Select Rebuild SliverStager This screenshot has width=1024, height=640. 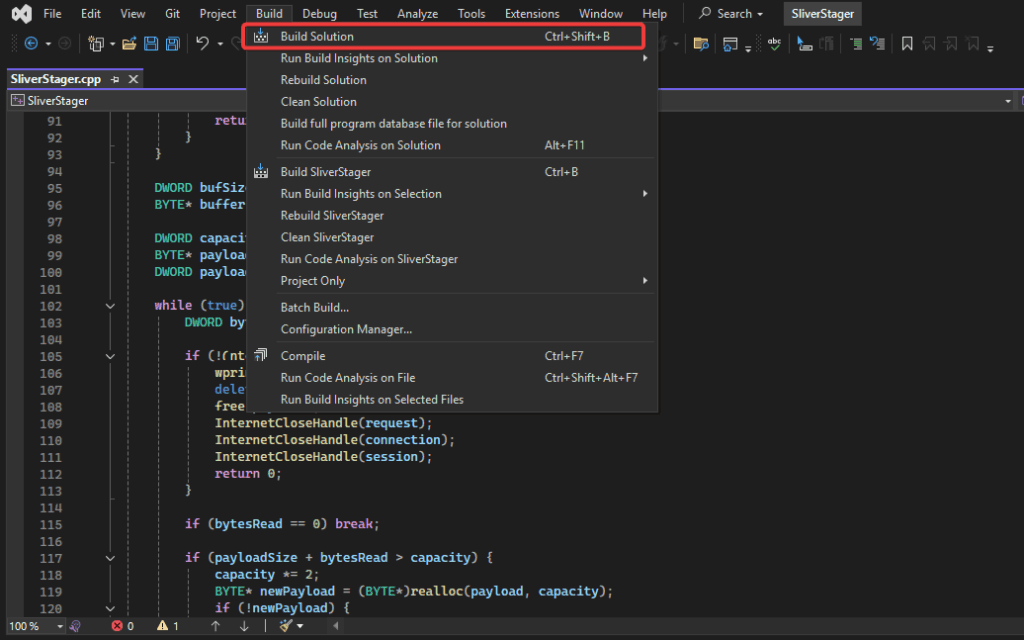point(452,216)
